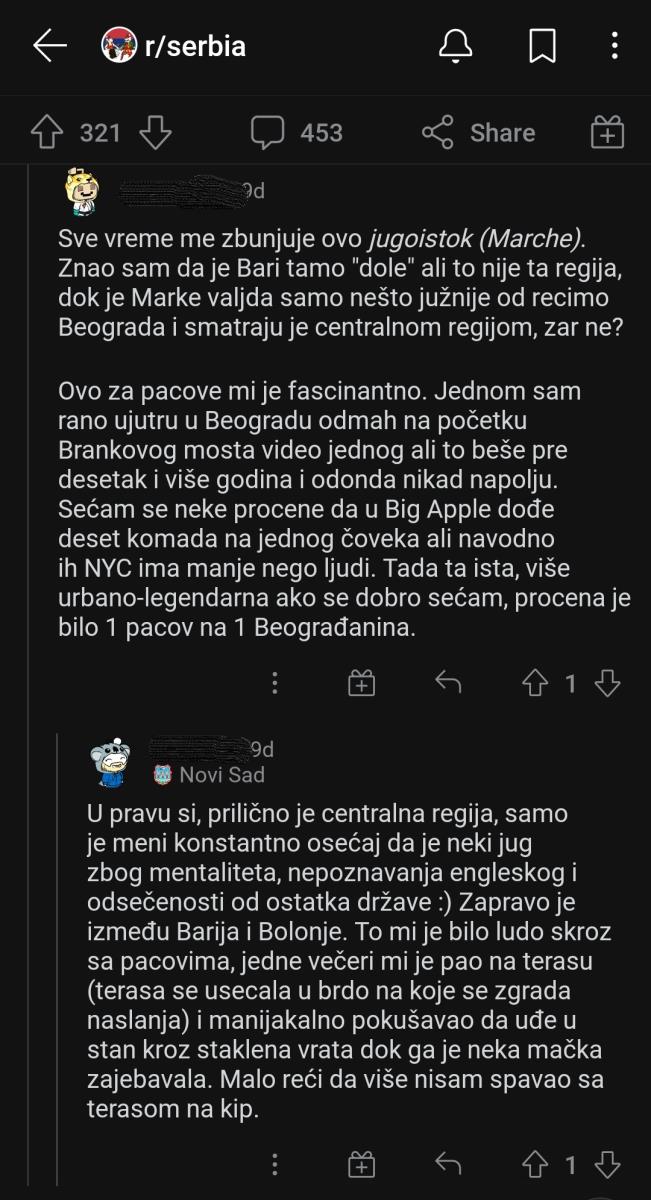Open notifications via the bell icon

pos(456,46)
